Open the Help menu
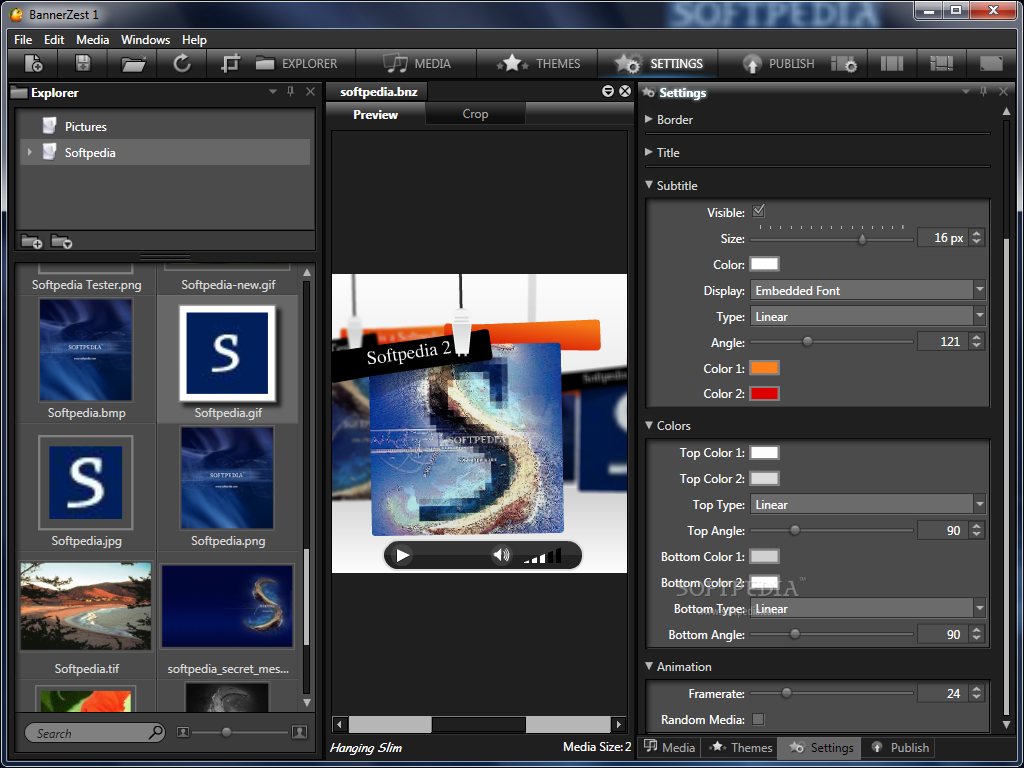 (194, 39)
